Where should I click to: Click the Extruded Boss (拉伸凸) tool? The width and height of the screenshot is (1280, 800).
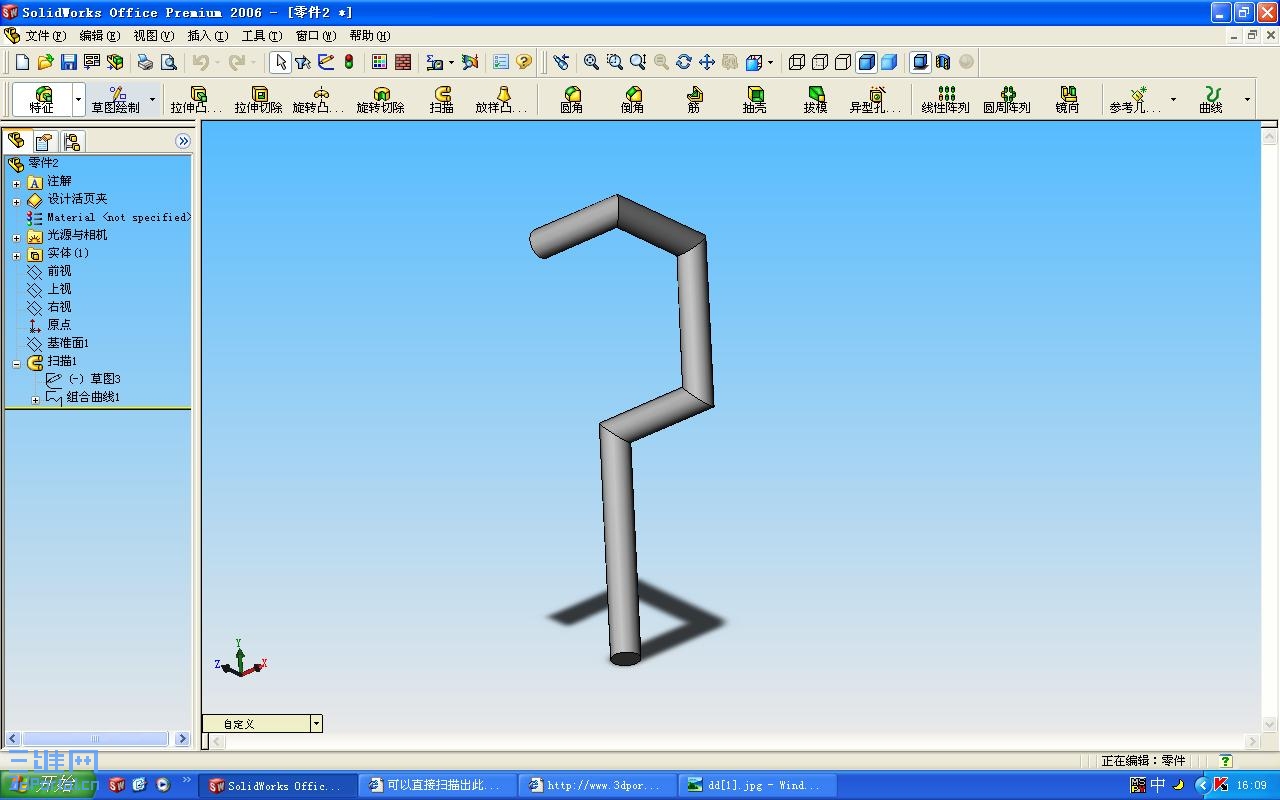coord(197,100)
